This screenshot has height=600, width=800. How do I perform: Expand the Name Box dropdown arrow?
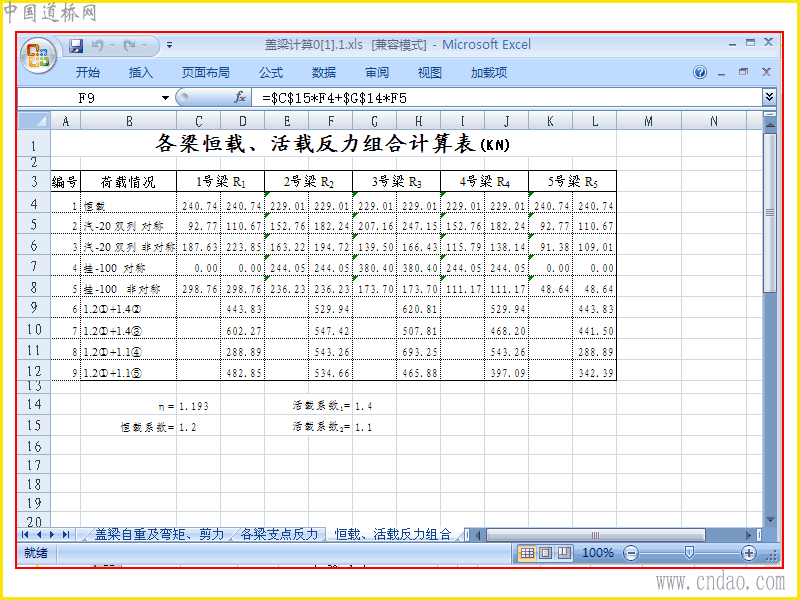(x=165, y=97)
